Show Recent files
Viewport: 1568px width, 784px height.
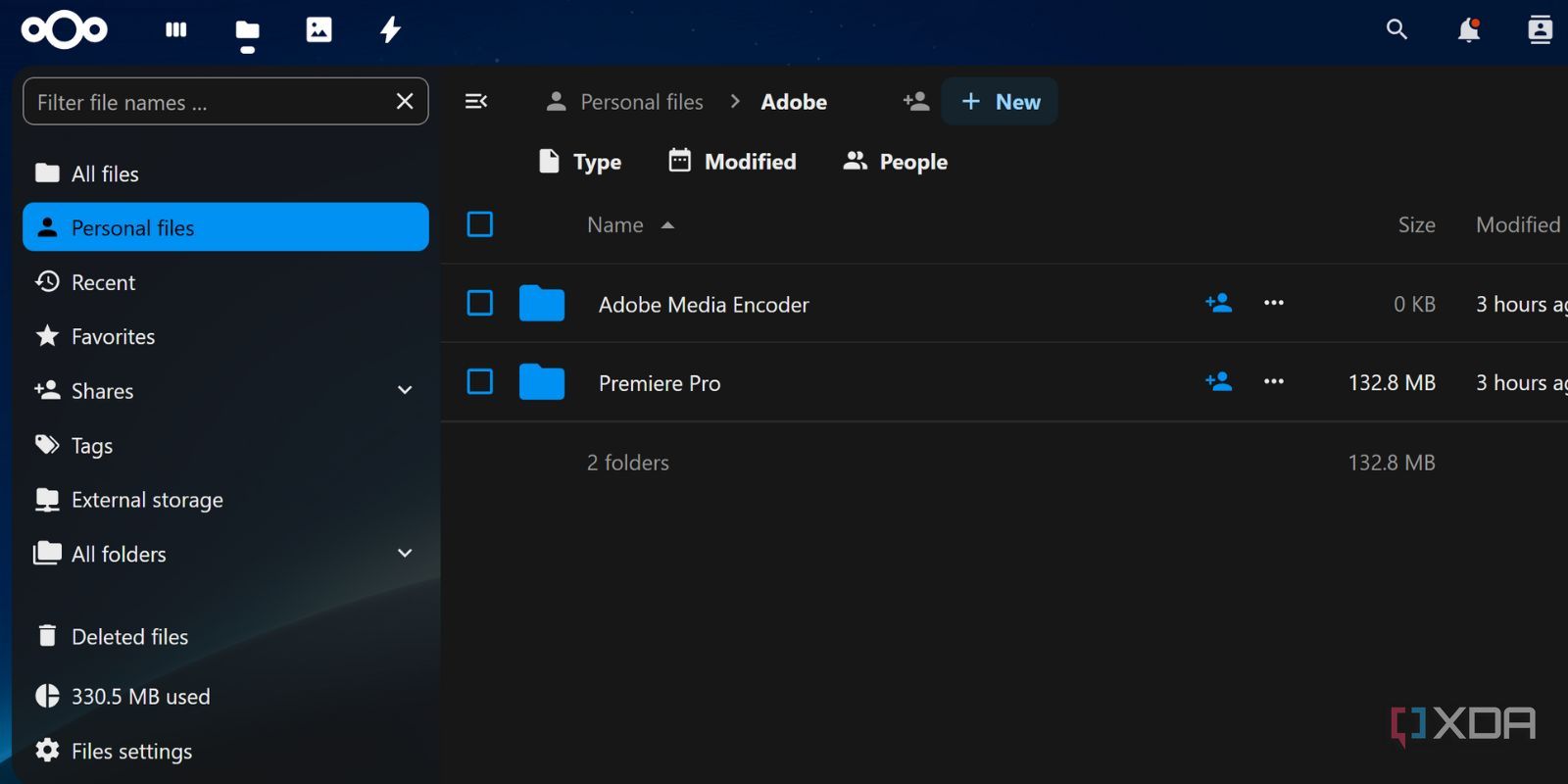coord(225,282)
